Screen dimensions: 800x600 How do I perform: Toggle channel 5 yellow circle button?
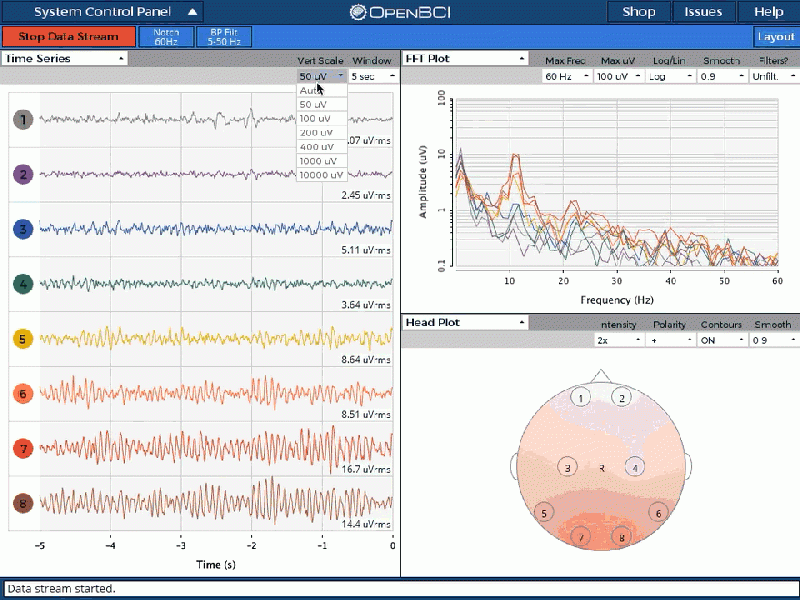point(23,339)
